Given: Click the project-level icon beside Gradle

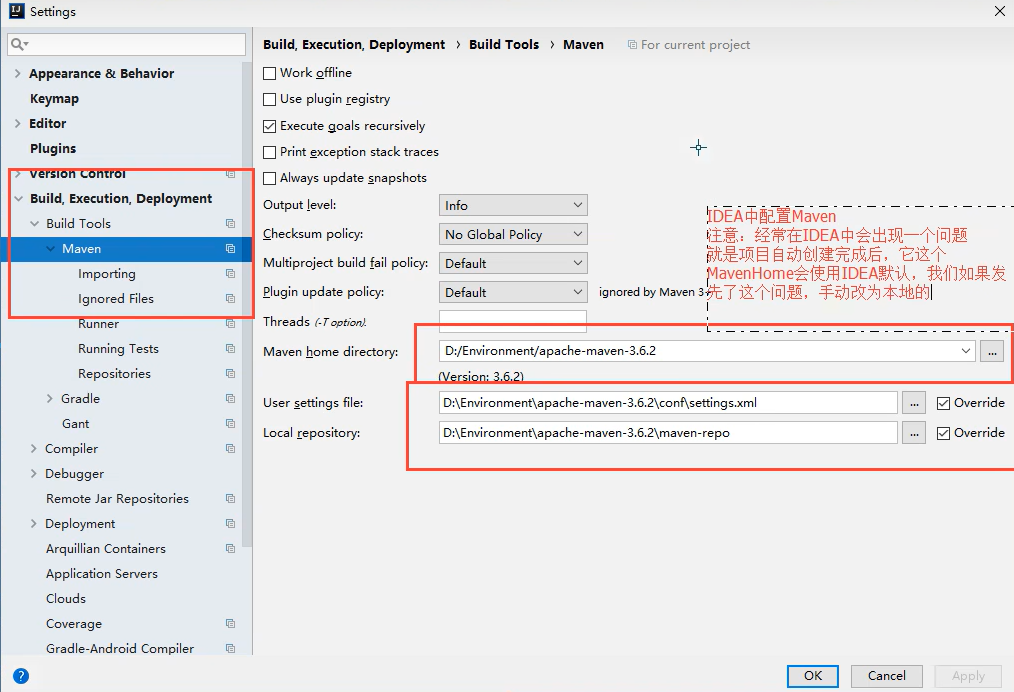Looking at the screenshot, I should tap(230, 398).
